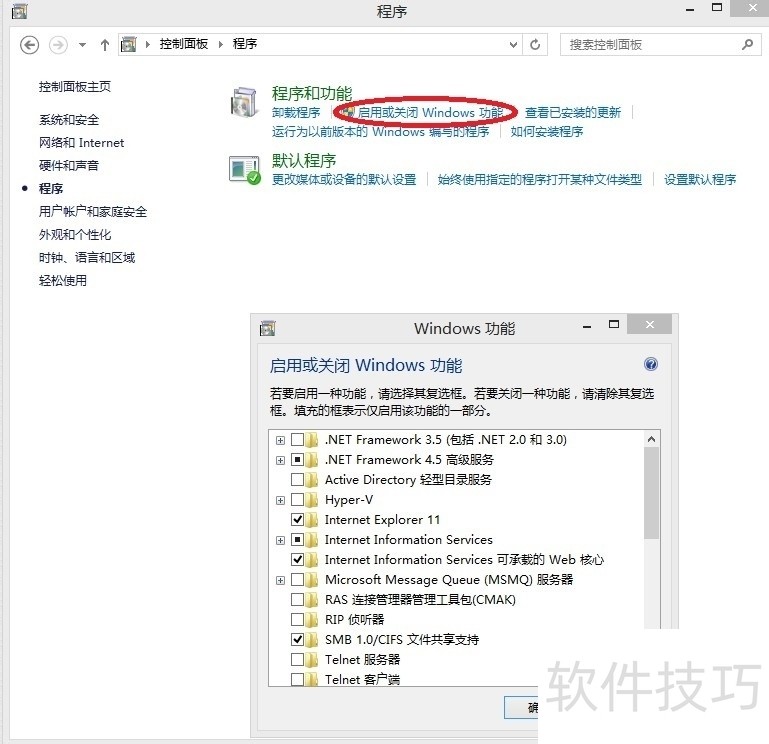Click the 程序和功能 icon
Image resolution: width=769 pixels, height=744 pixels.
[x=244, y=103]
